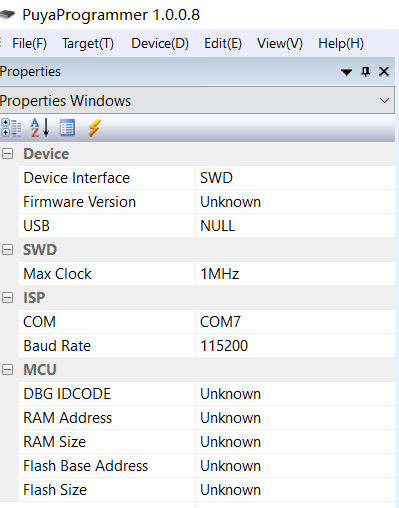Select the Flash Base Address property label
The image size is (399, 508).
pyautogui.click(x=86, y=466)
